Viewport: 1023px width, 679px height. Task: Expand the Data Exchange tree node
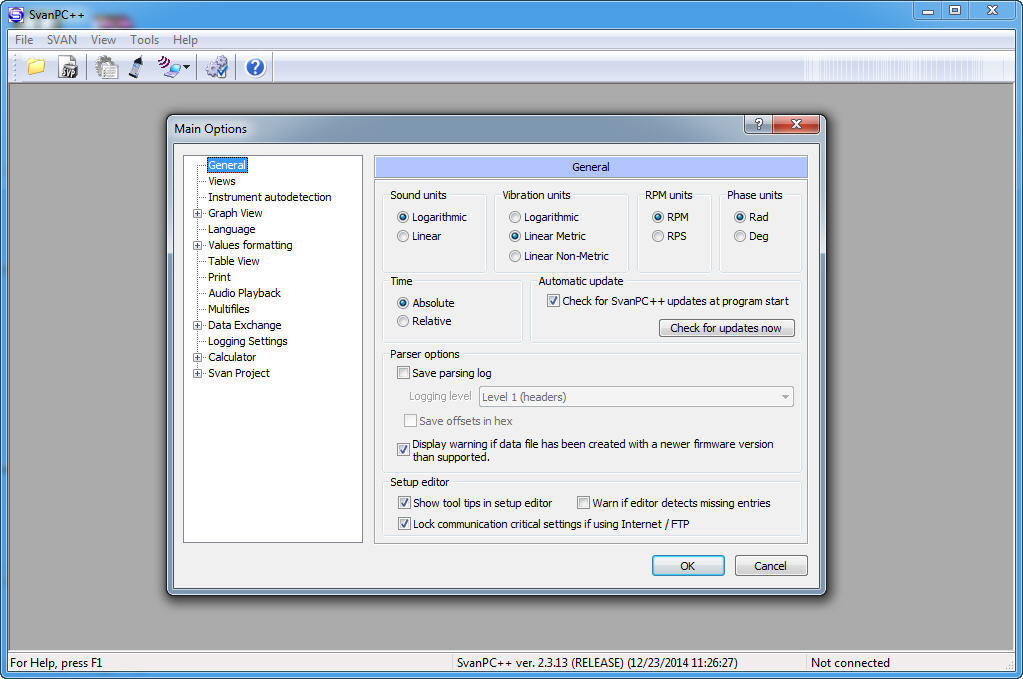[x=197, y=325]
